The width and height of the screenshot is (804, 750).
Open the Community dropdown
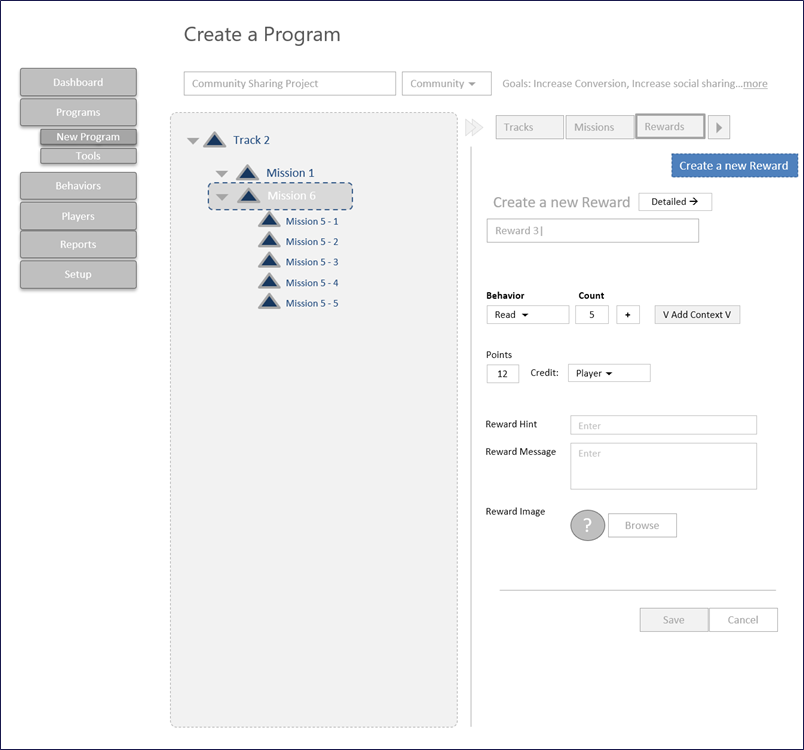446,84
